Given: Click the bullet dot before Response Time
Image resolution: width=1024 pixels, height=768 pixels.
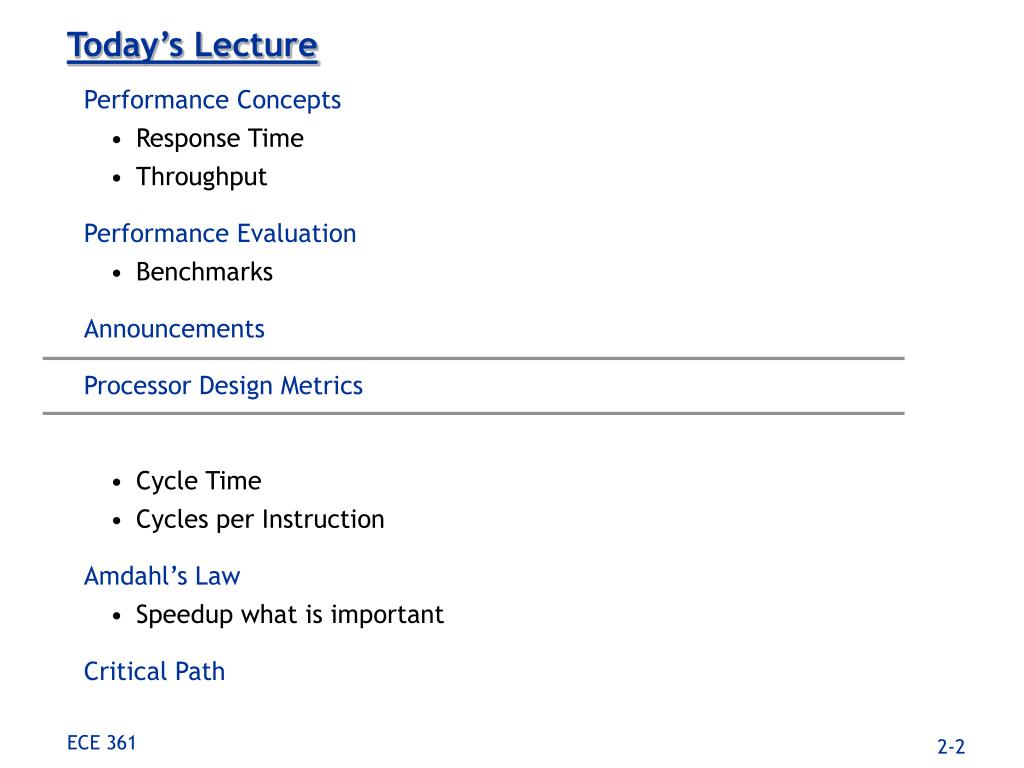Looking at the screenshot, I should tap(117, 140).
